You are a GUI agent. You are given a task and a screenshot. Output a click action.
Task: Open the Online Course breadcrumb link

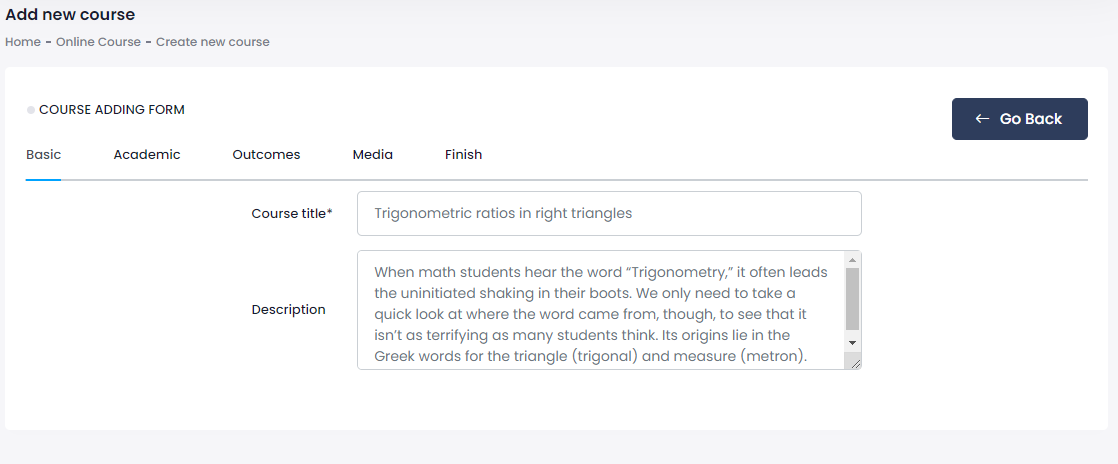(98, 42)
